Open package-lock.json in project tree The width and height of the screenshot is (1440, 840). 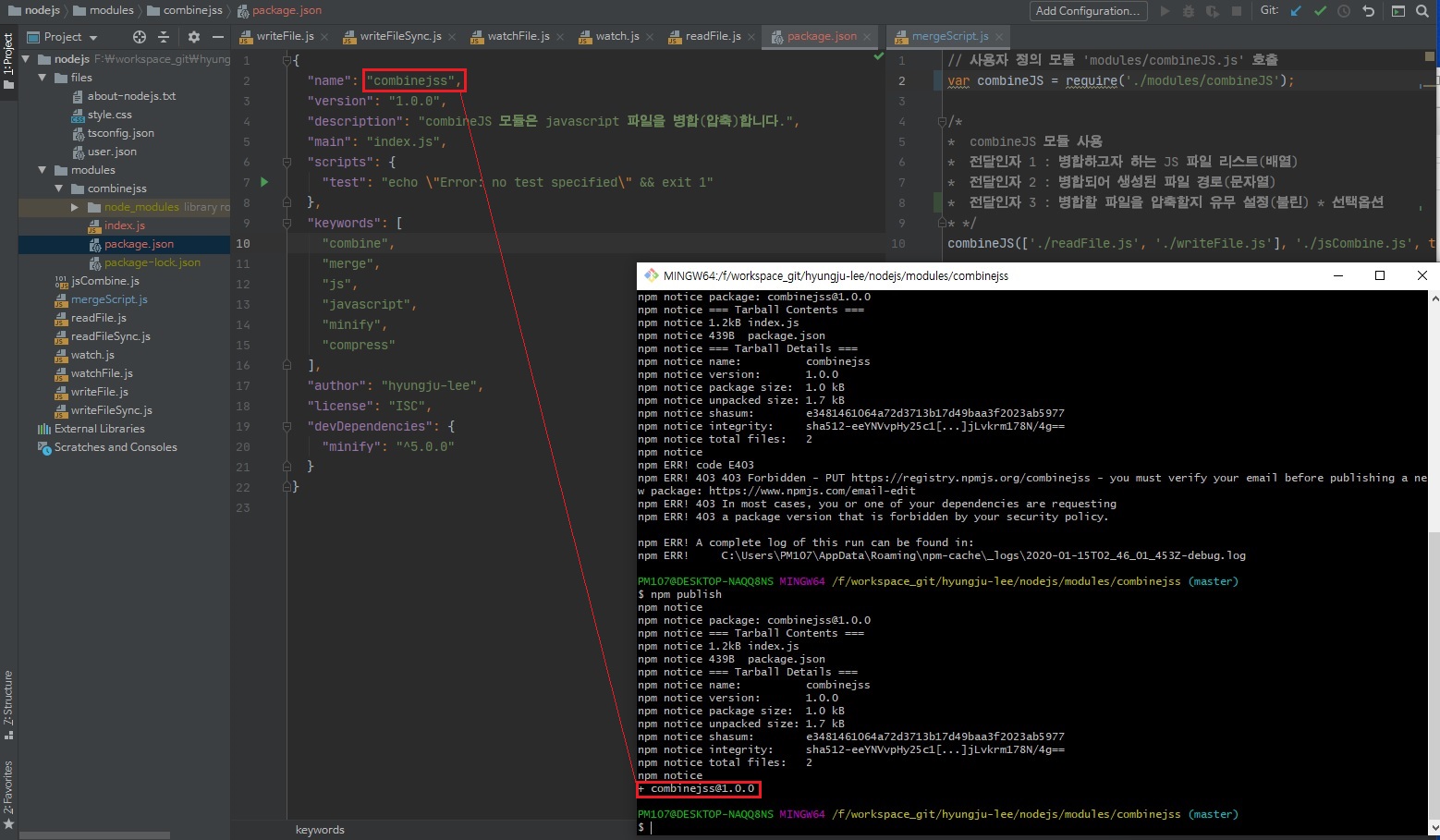pyautogui.click(x=152, y=262)
